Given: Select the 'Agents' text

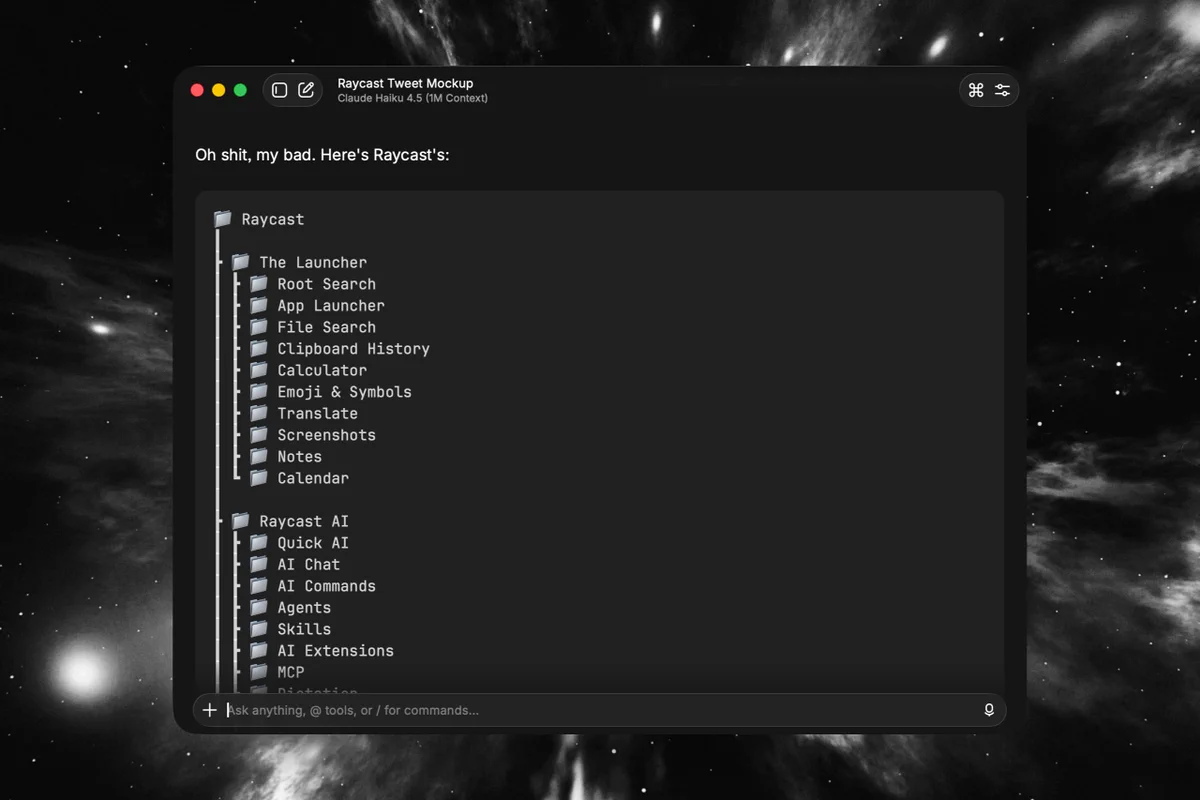Looking at the screenshot, I should [304, 608].
